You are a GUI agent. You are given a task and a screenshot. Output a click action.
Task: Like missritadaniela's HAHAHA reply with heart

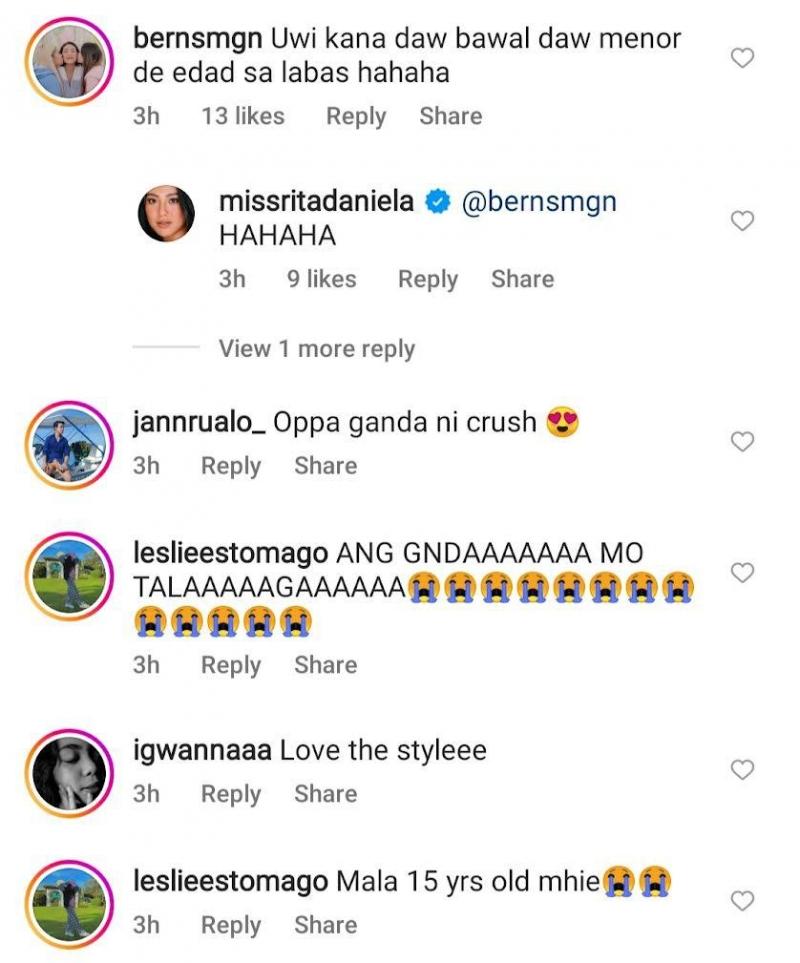click(x=742, y=221)
